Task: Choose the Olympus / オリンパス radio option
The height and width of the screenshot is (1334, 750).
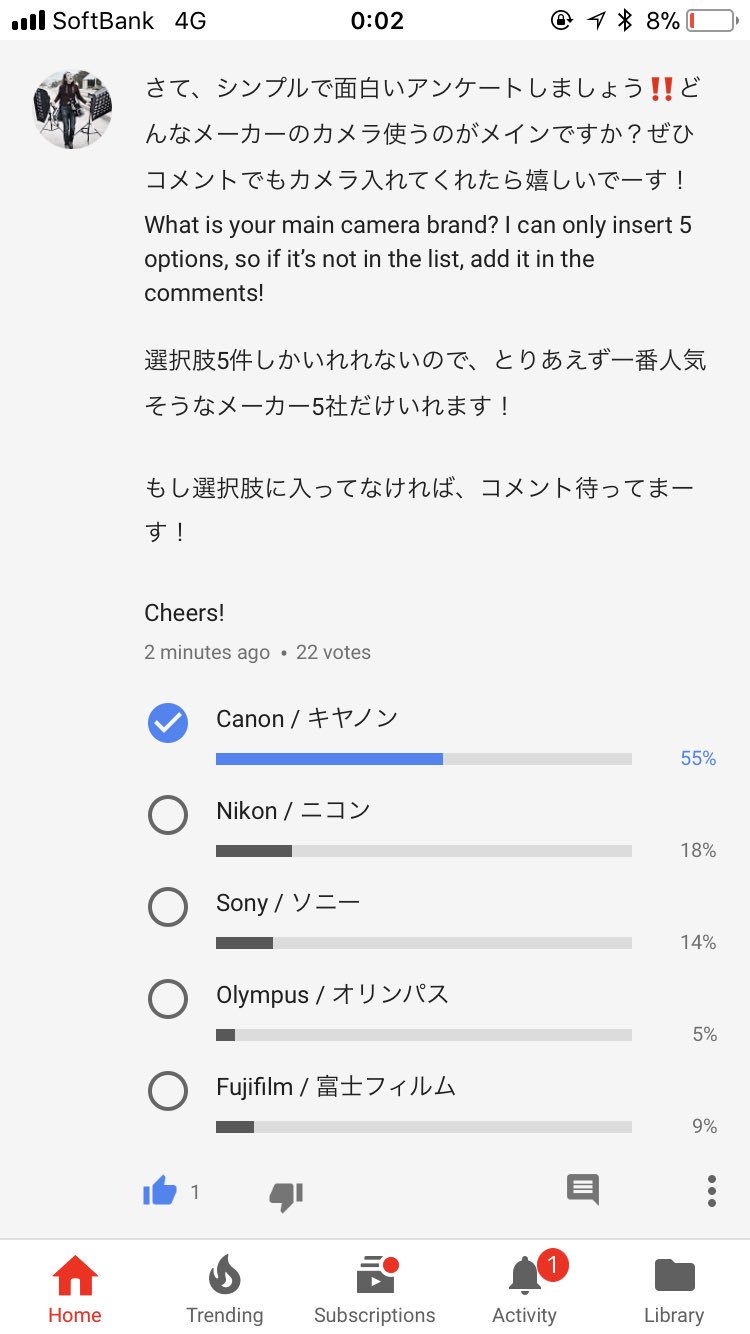Action: (168, 999)
